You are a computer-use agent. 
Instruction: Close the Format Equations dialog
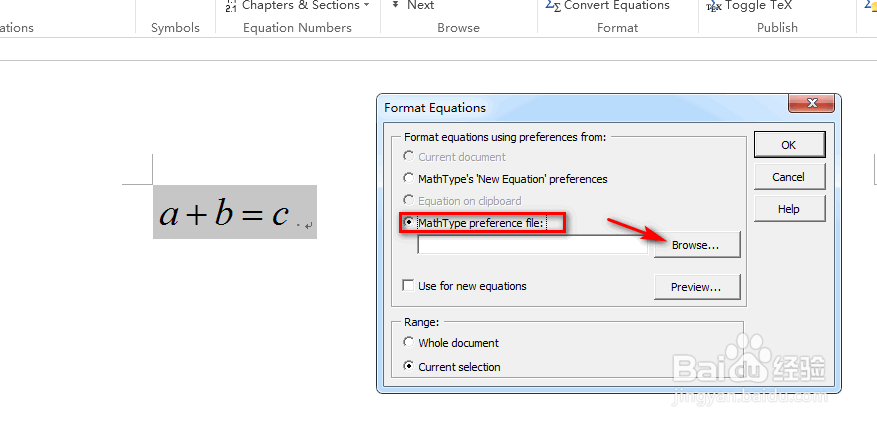[x=811, y=103]
